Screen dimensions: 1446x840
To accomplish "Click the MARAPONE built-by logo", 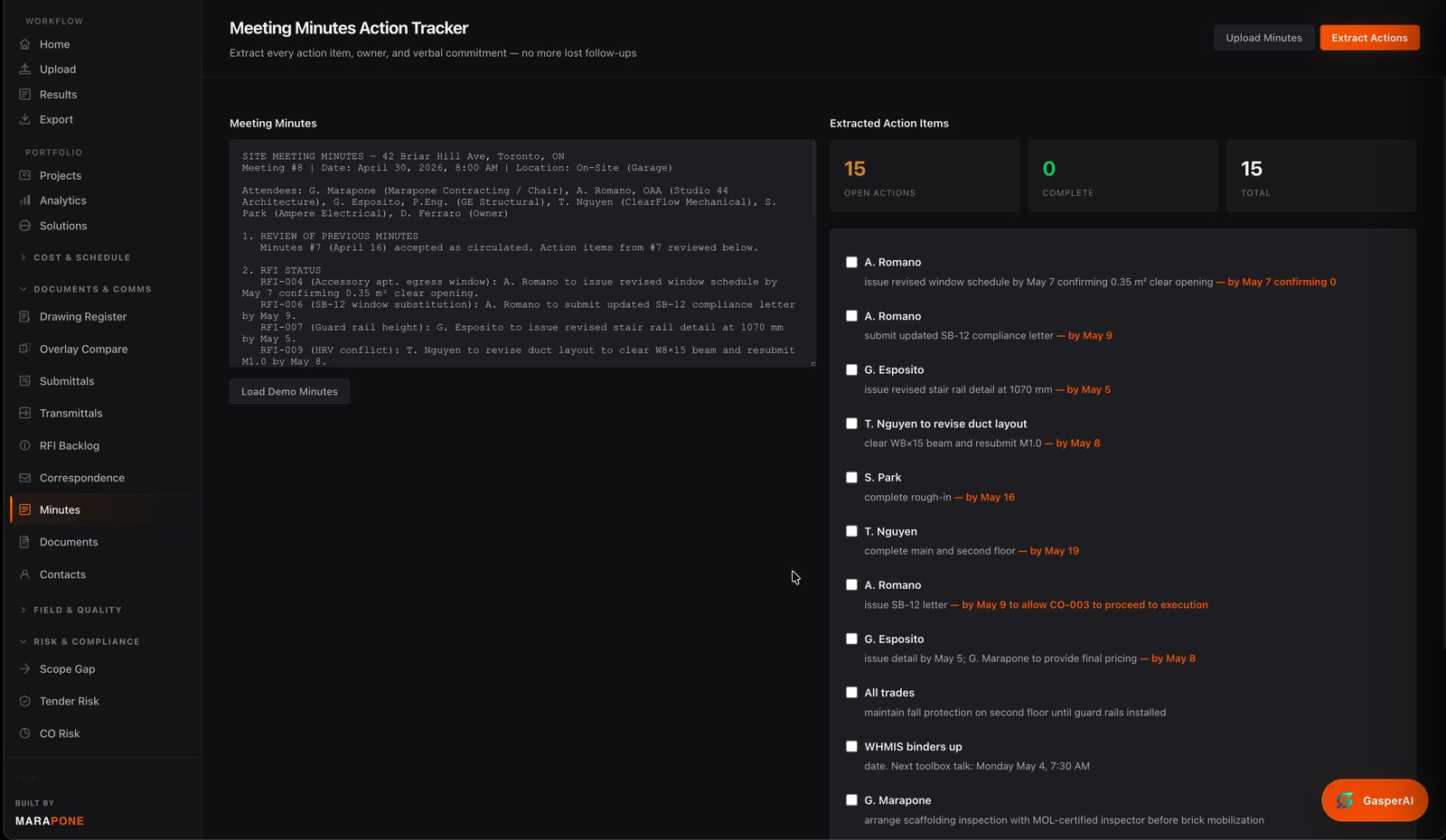I will [x=50, y=821].
